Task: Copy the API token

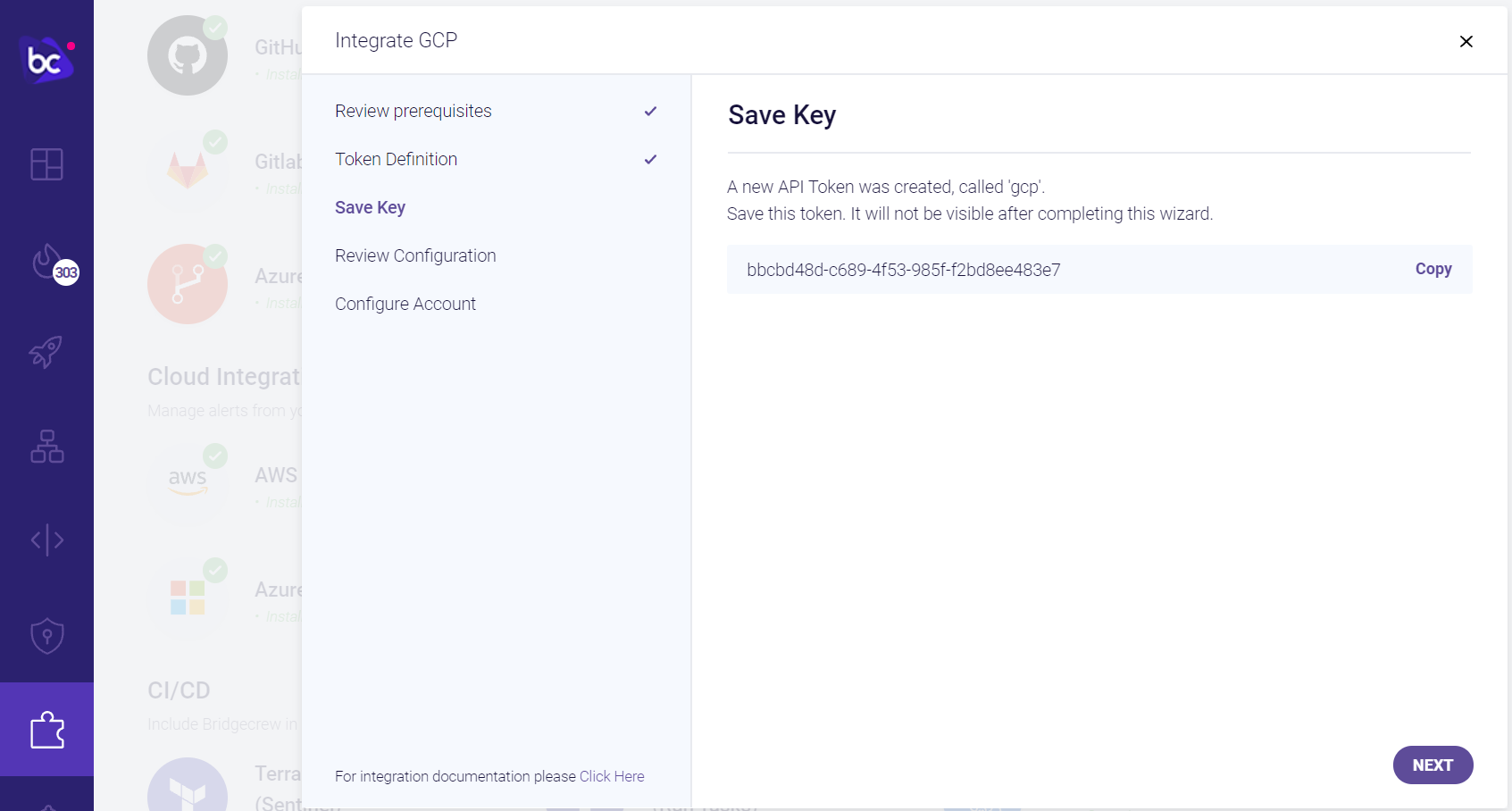Action: coord(1433,269)
